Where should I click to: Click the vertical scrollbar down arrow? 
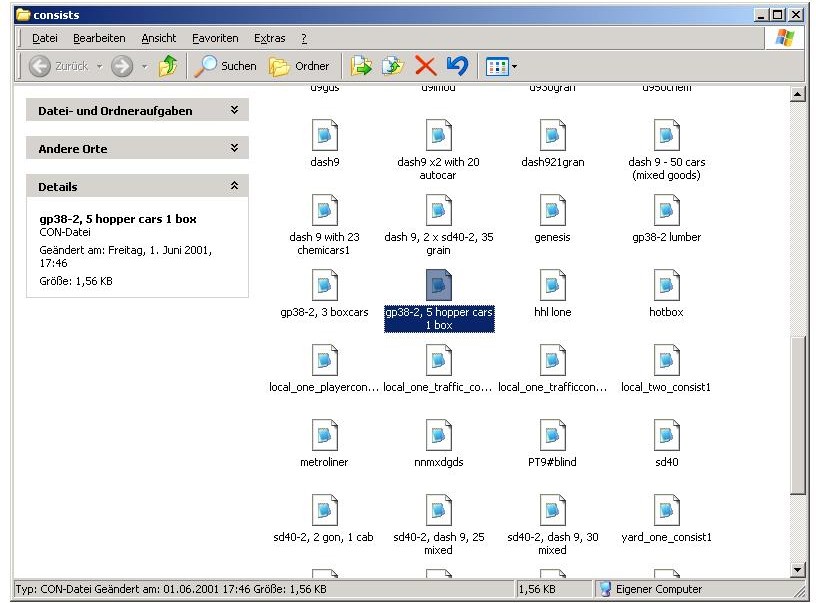coord(797,570)
